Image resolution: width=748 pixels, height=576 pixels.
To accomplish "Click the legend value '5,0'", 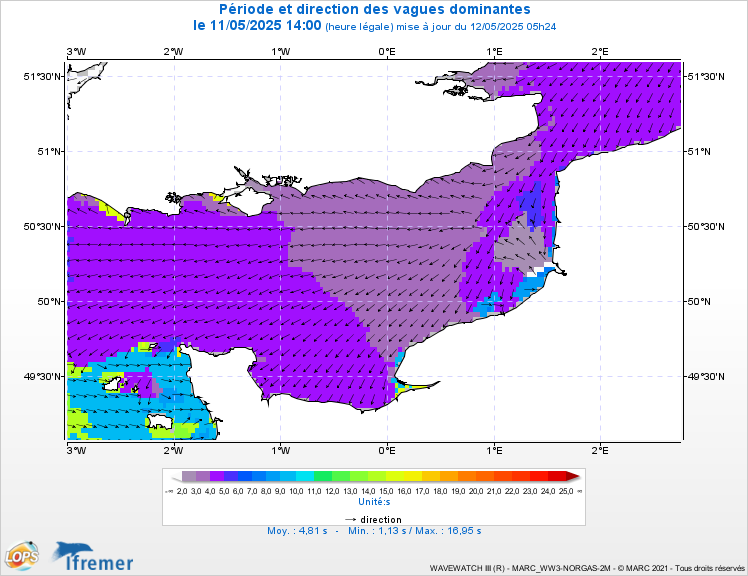I will (224, 491).
